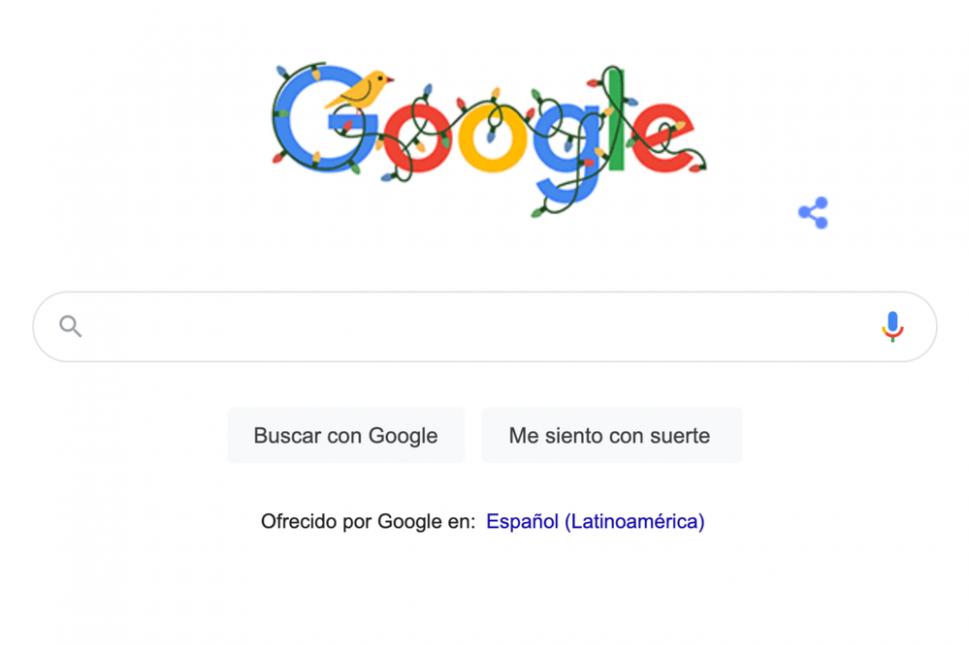This screenshot has width=970, height=646.
Task: Focus the empty Google search box
Action: point(484,326)
